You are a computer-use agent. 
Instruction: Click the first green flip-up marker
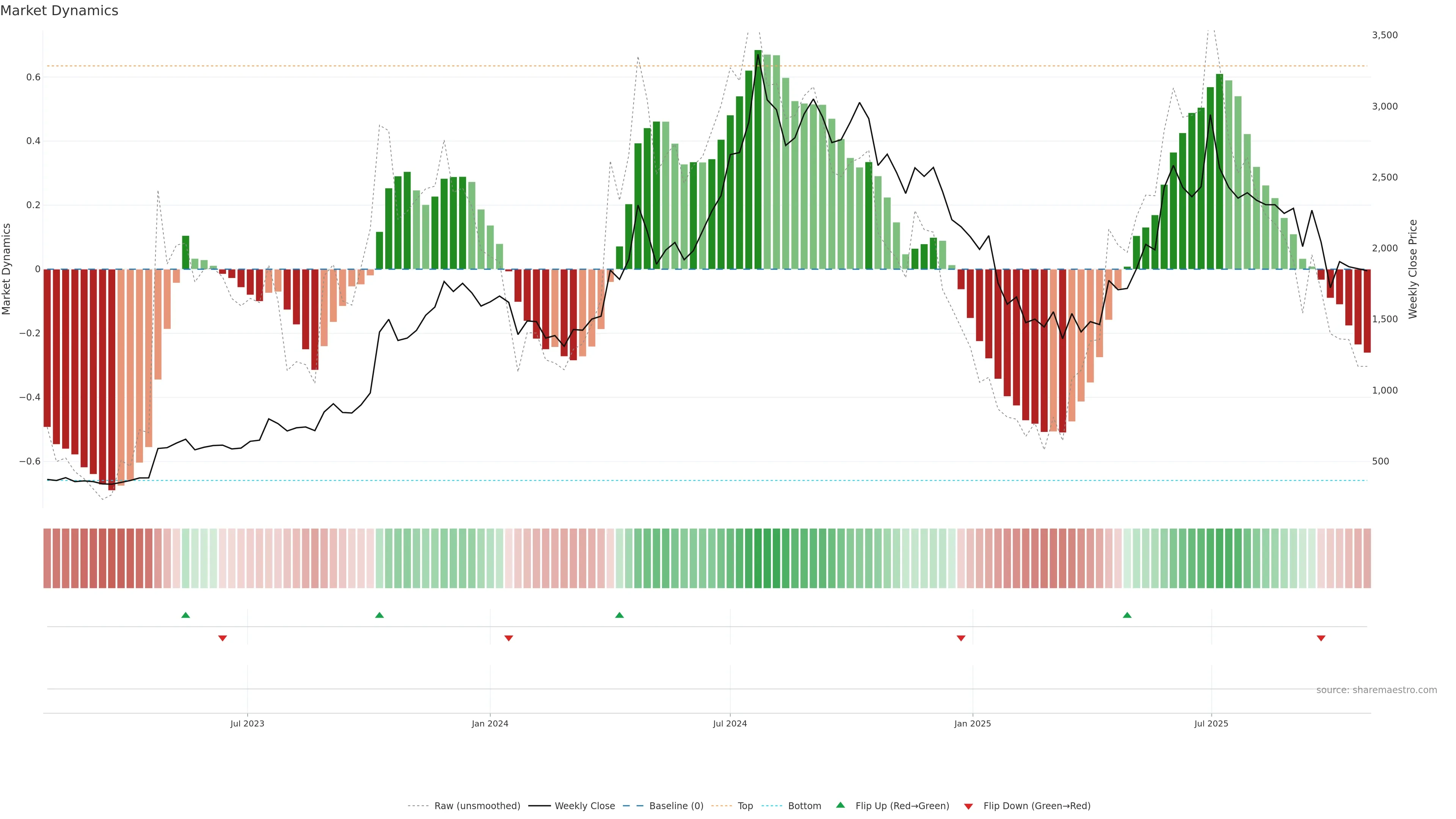tap(185, 615)
